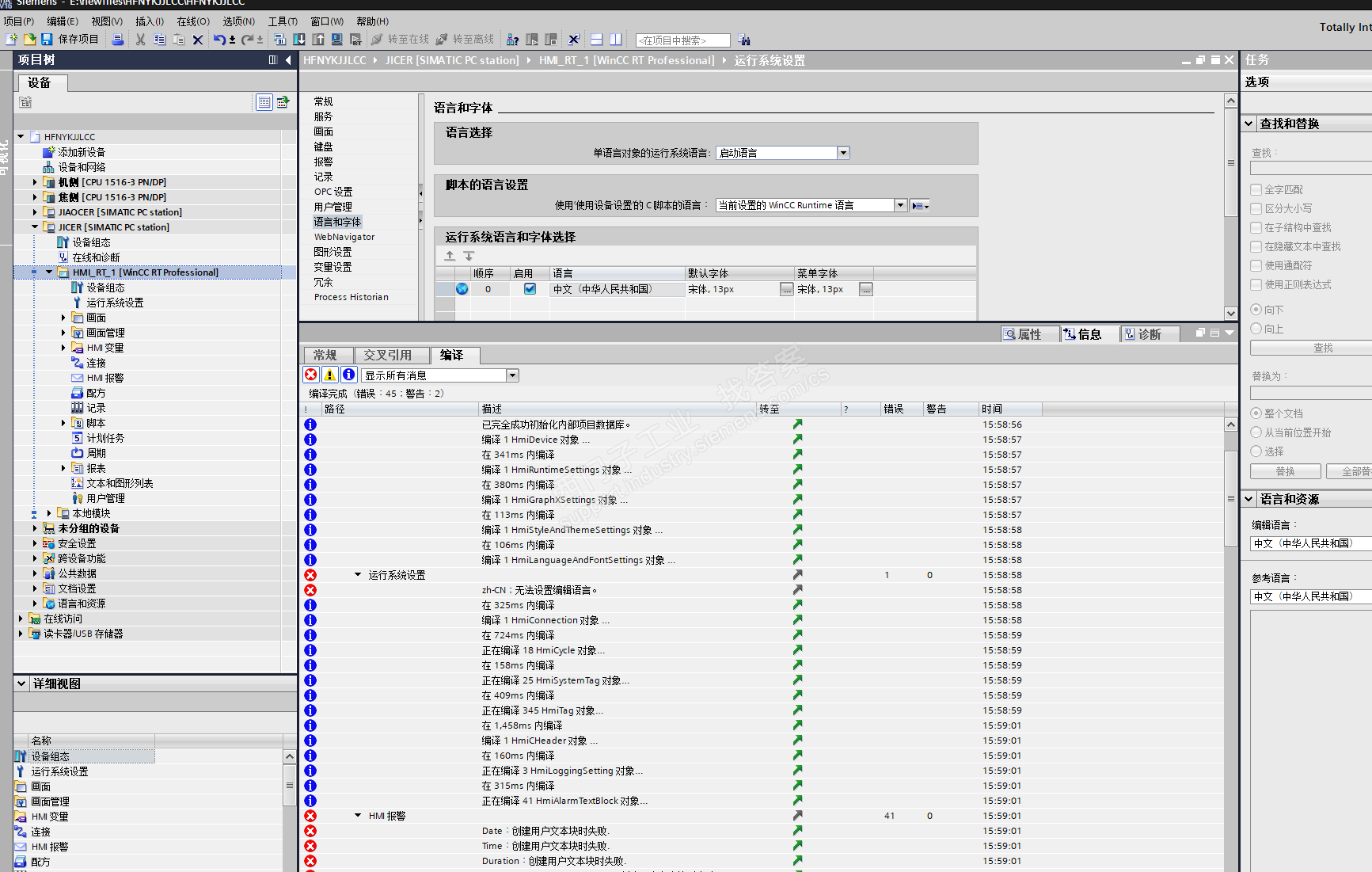Screen dimensions: 1372x872
Task: Expand the JIAOCER SIMATIC PC station node
Action: point(35,212)
